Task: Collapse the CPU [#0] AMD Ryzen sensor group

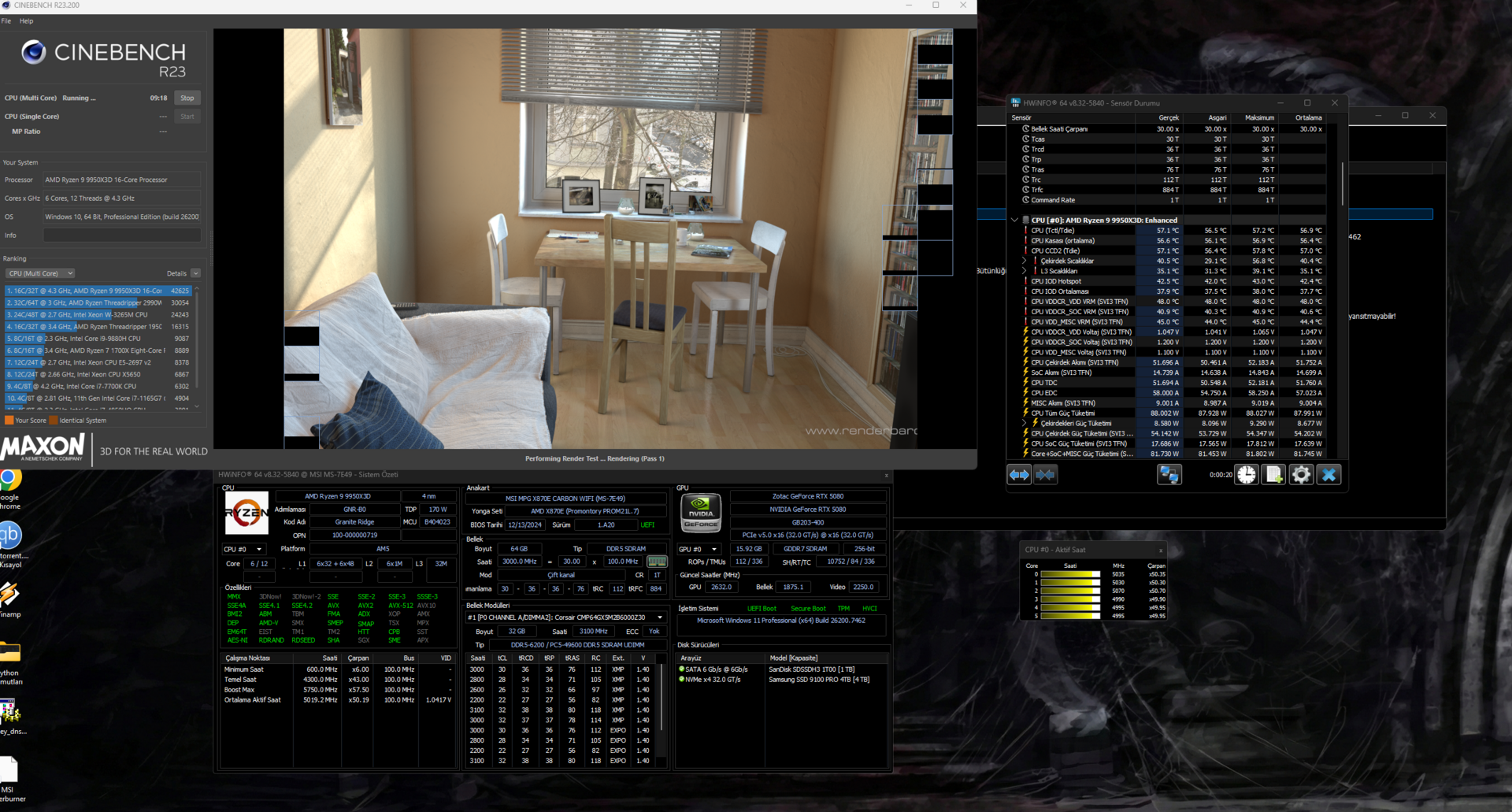Action: (1014, 221)
